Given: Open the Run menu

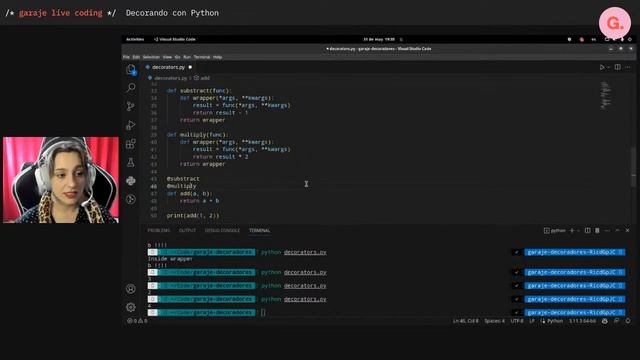Looking at the screenshot, I should click(x=187, y=57).
